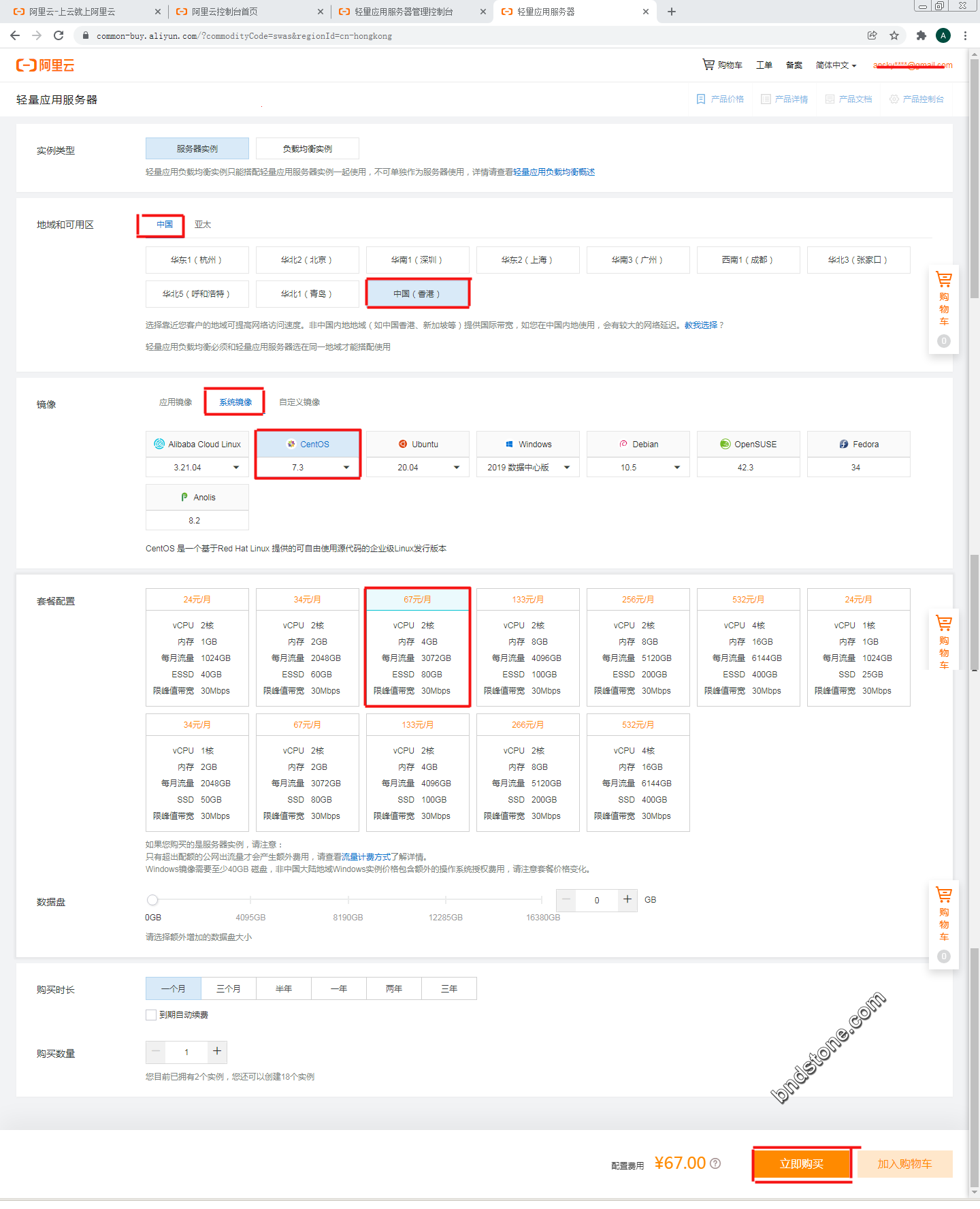The image size is (980, 1209).
Task: Select the 服务器实例 instance type
Action: point(197,148)
